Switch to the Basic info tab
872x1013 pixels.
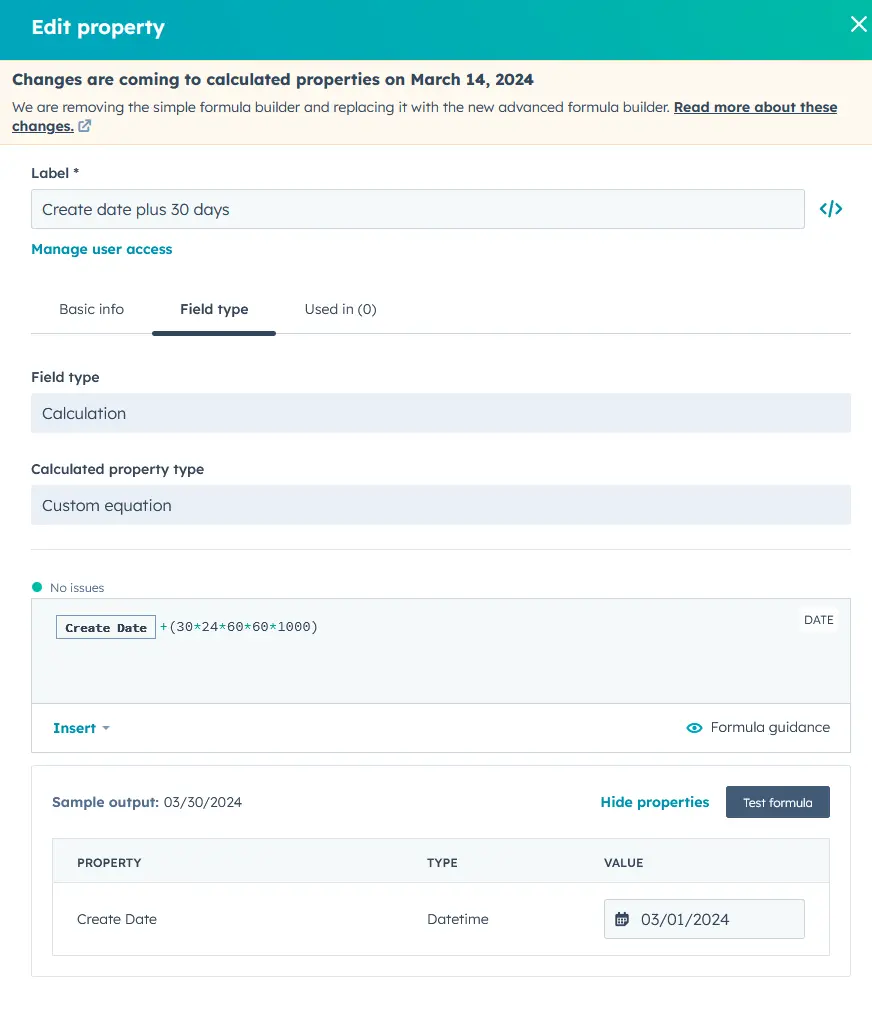(91, 309)
